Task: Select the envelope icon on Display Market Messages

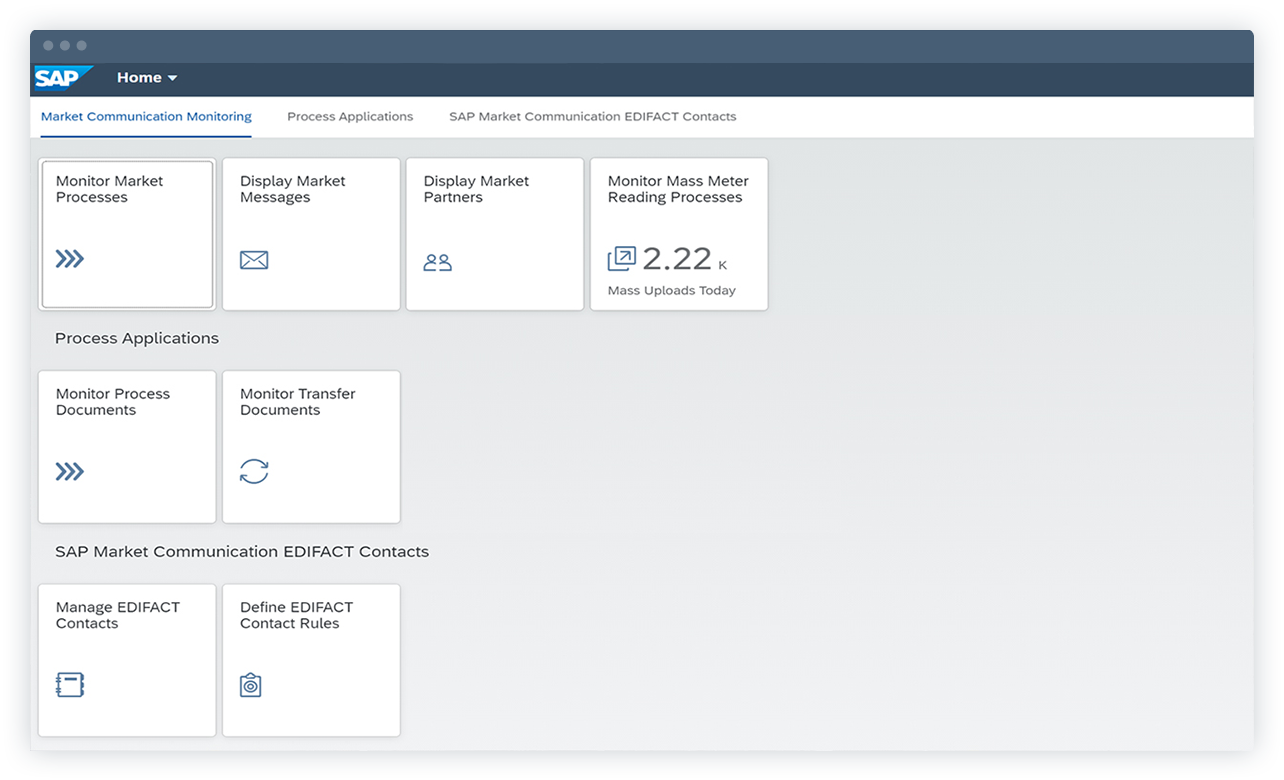Action: (253, 259)
